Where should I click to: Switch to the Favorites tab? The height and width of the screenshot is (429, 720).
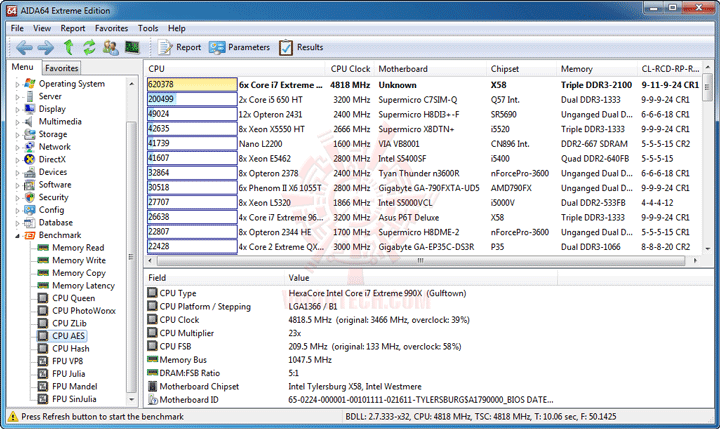[62, 68]
